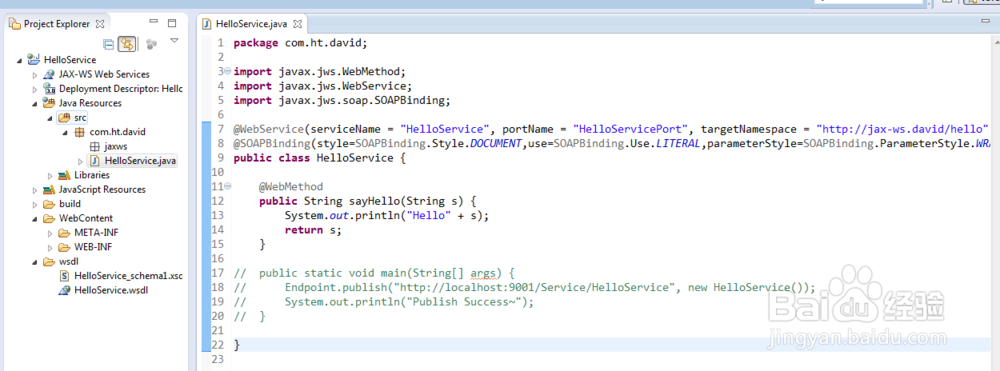Select the com.ht.david package
1000x371 pixels.
pyautogui.click(x=117, y=133)
